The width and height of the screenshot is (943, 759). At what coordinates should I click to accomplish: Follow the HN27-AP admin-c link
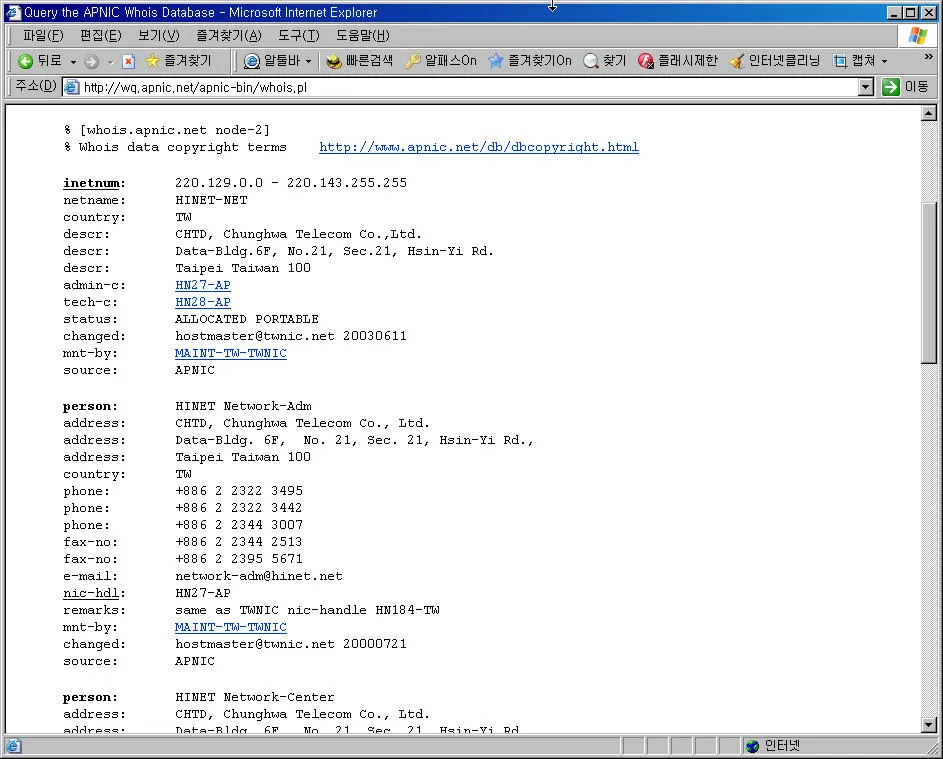pyautogui.click(x=202, y=285)
